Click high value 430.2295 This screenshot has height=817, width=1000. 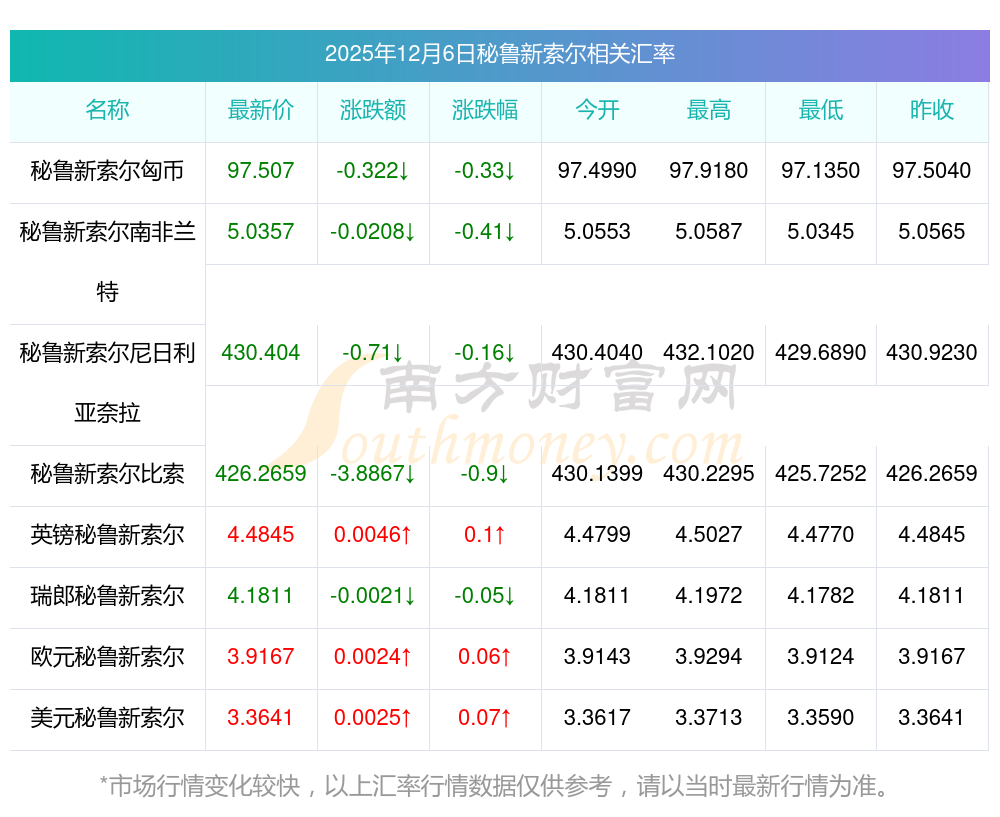click(x=709, y=474)
